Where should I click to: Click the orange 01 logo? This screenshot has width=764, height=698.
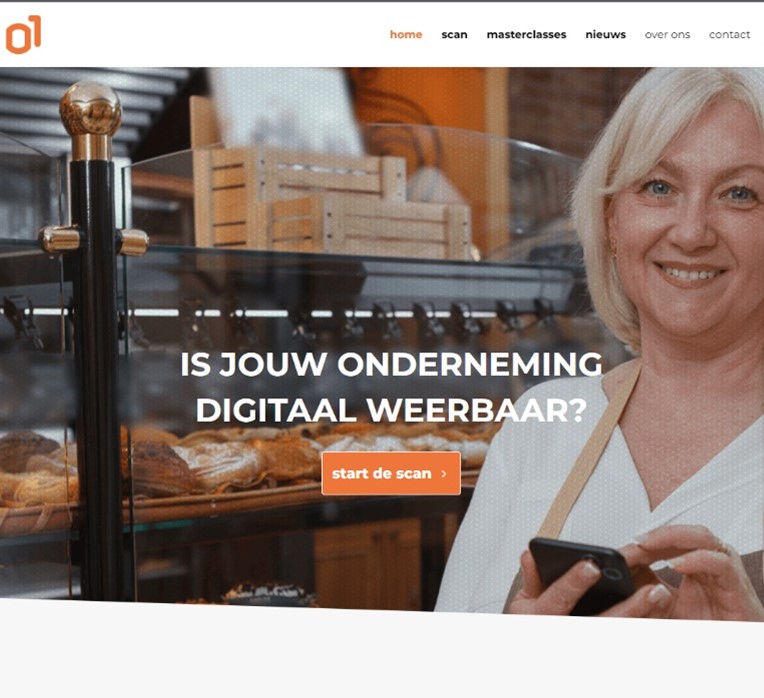pos(23,34)
